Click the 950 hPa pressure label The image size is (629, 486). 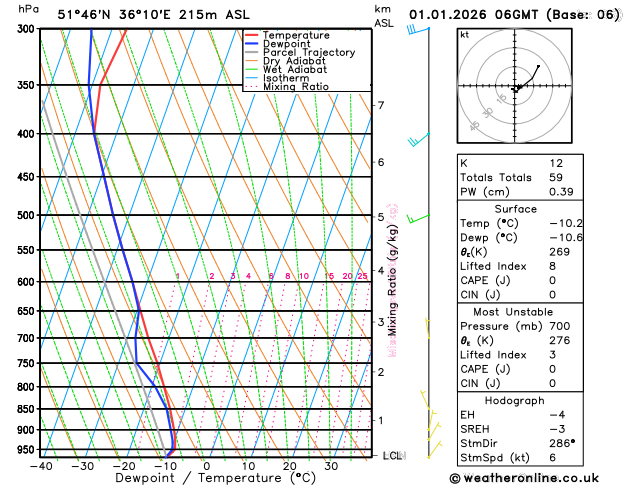point(28,450)
